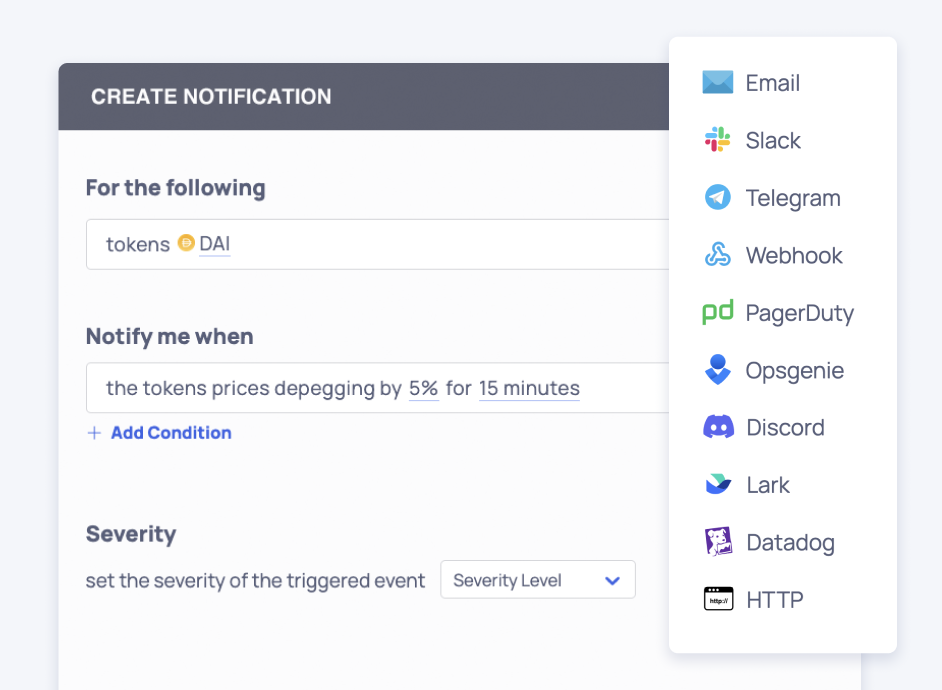Click the HTTP browser icon
This screenshot has width=942, height=690.
(718, 600)
